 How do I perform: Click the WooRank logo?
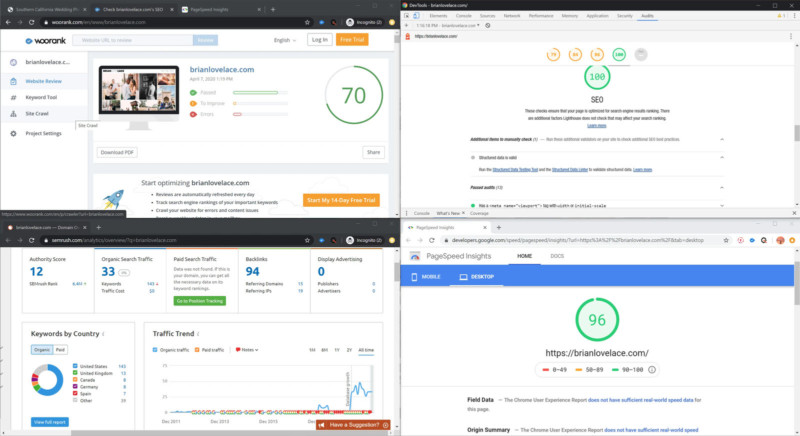[x=46, y=41]
